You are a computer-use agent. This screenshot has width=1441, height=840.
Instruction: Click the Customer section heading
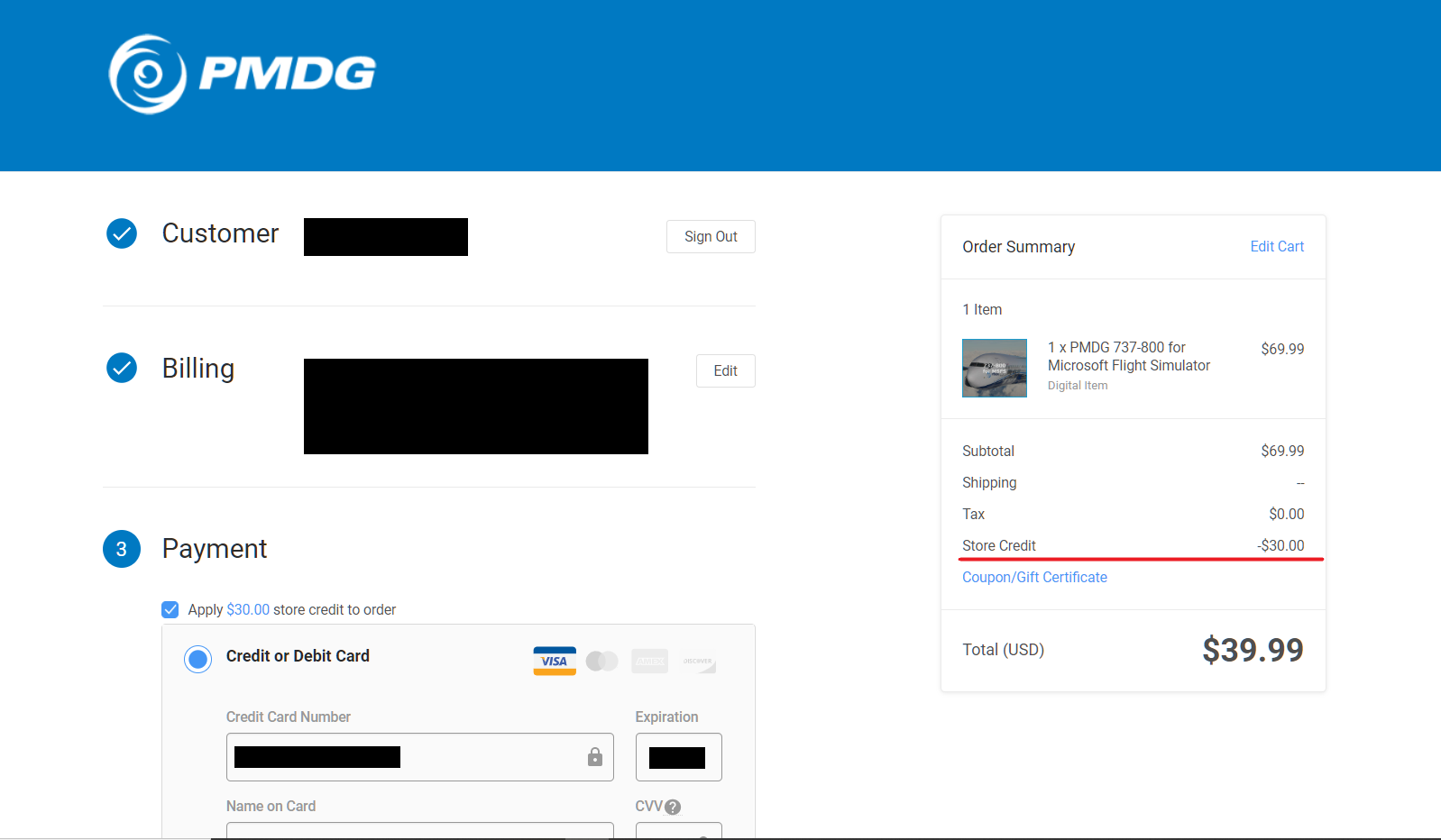[x=220, y=233]
